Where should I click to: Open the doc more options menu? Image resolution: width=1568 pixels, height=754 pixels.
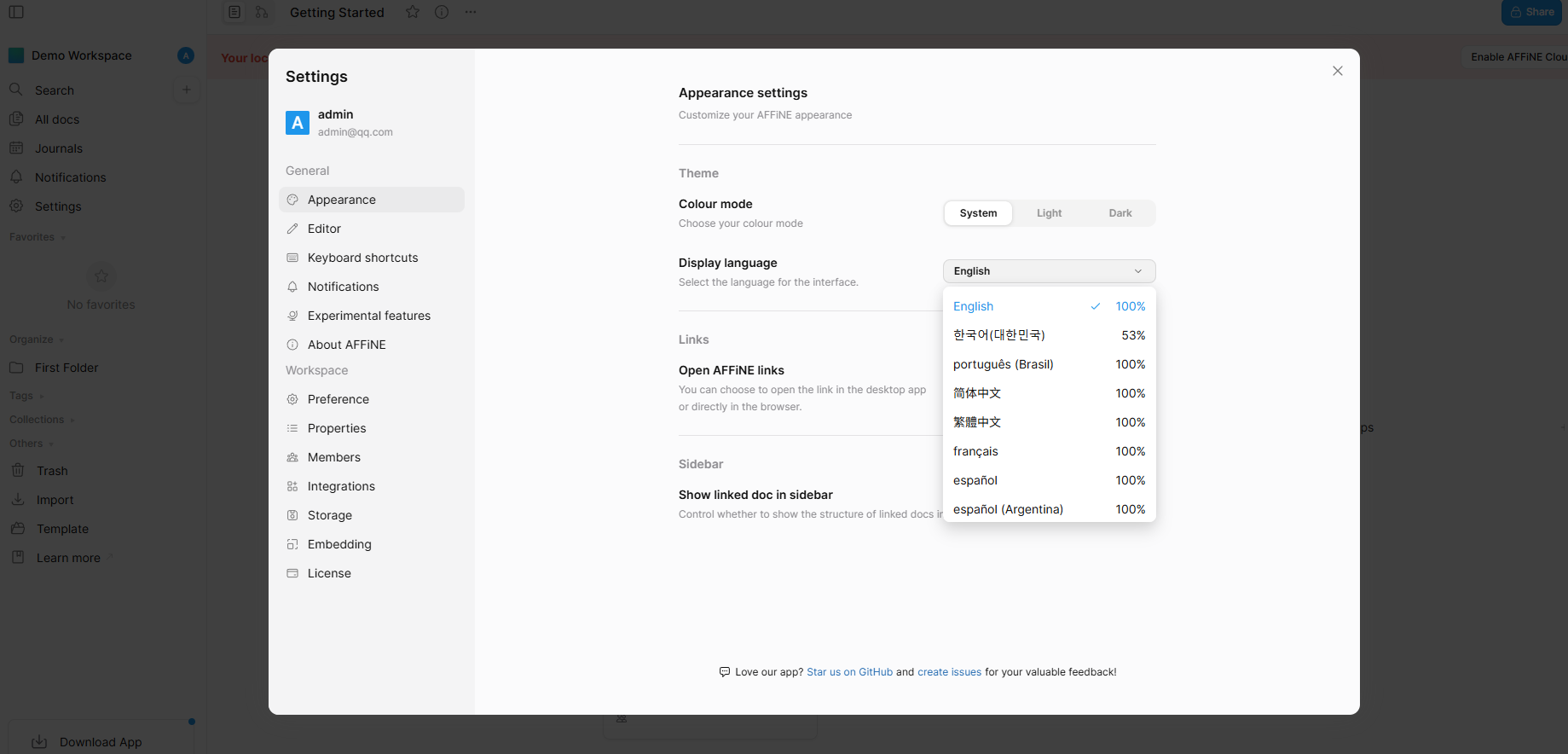471,12
